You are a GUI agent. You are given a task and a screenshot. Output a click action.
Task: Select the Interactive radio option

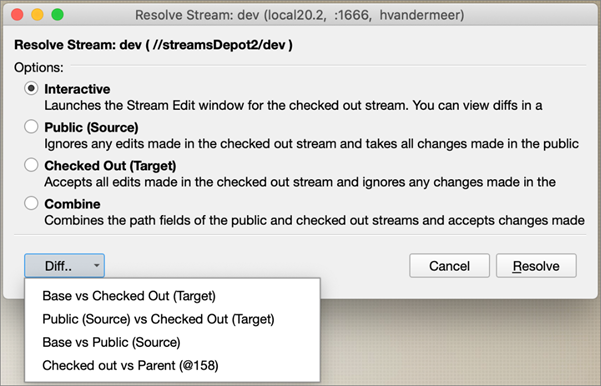click(x=31, y=88)
